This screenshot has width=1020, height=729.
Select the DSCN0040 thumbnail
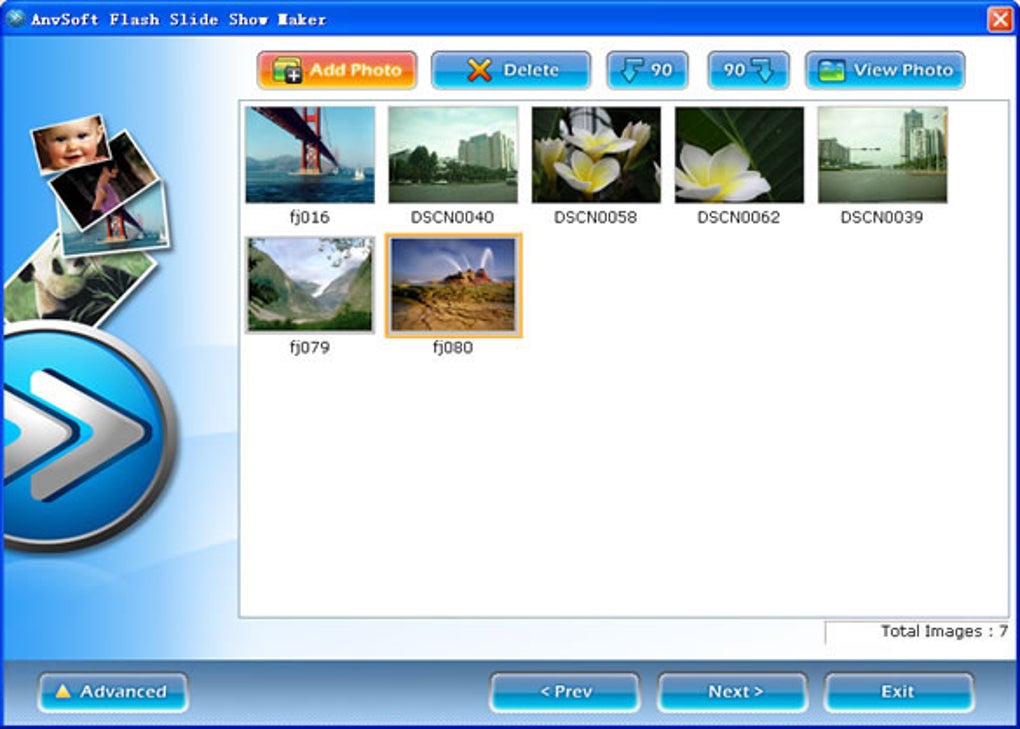coord(453,155)
